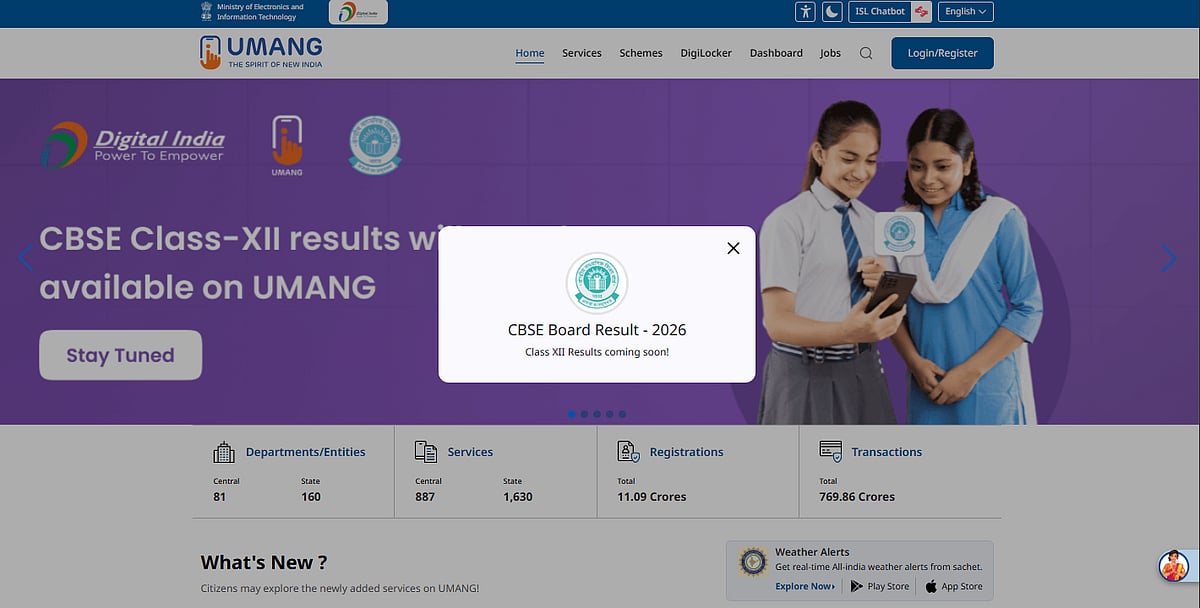Click the Transactions icon
Screen dimensions: 1200x608
tap(830, 451)
